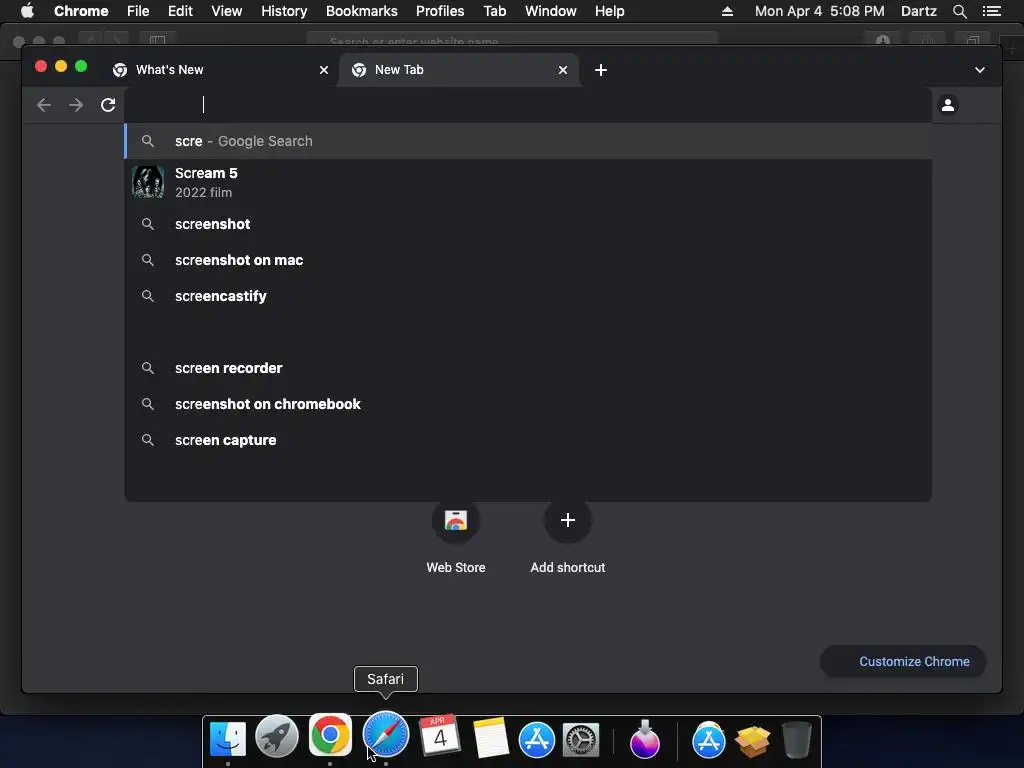Image resolution: width=1024 pixels, height=768 pixels.
Task: Select the New Tab tab
Action: click(458, 70)
